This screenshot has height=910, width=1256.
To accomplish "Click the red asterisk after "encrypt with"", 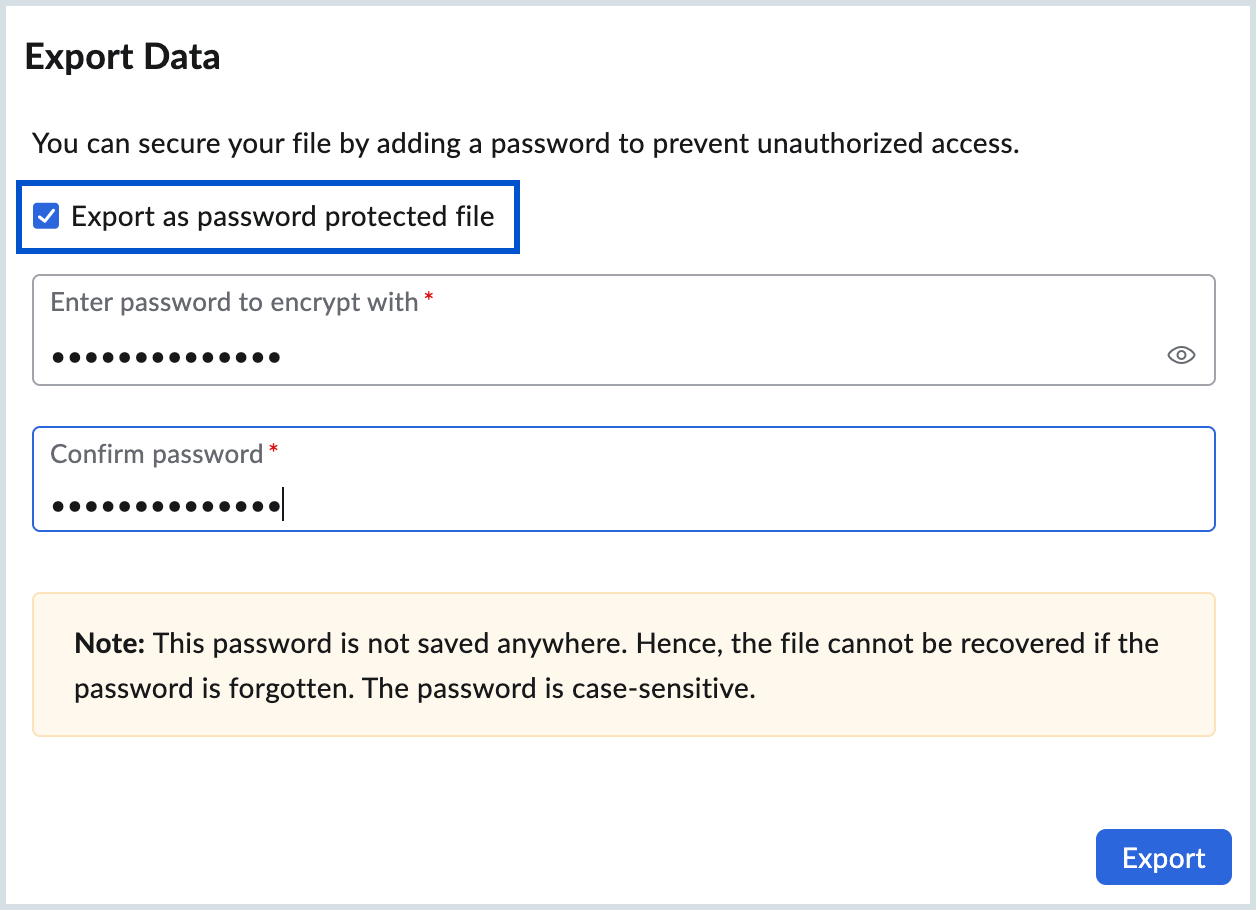I will (x=429, y=300).
